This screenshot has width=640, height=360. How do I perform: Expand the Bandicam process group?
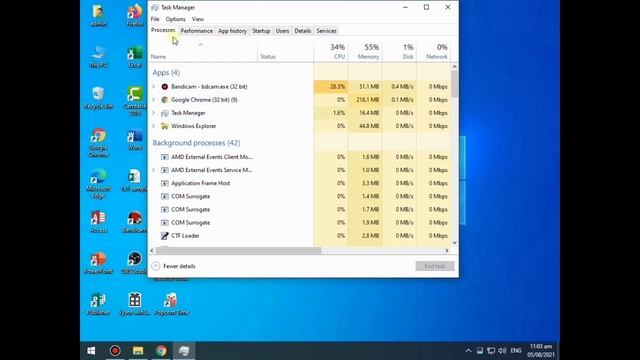point(153,87)
